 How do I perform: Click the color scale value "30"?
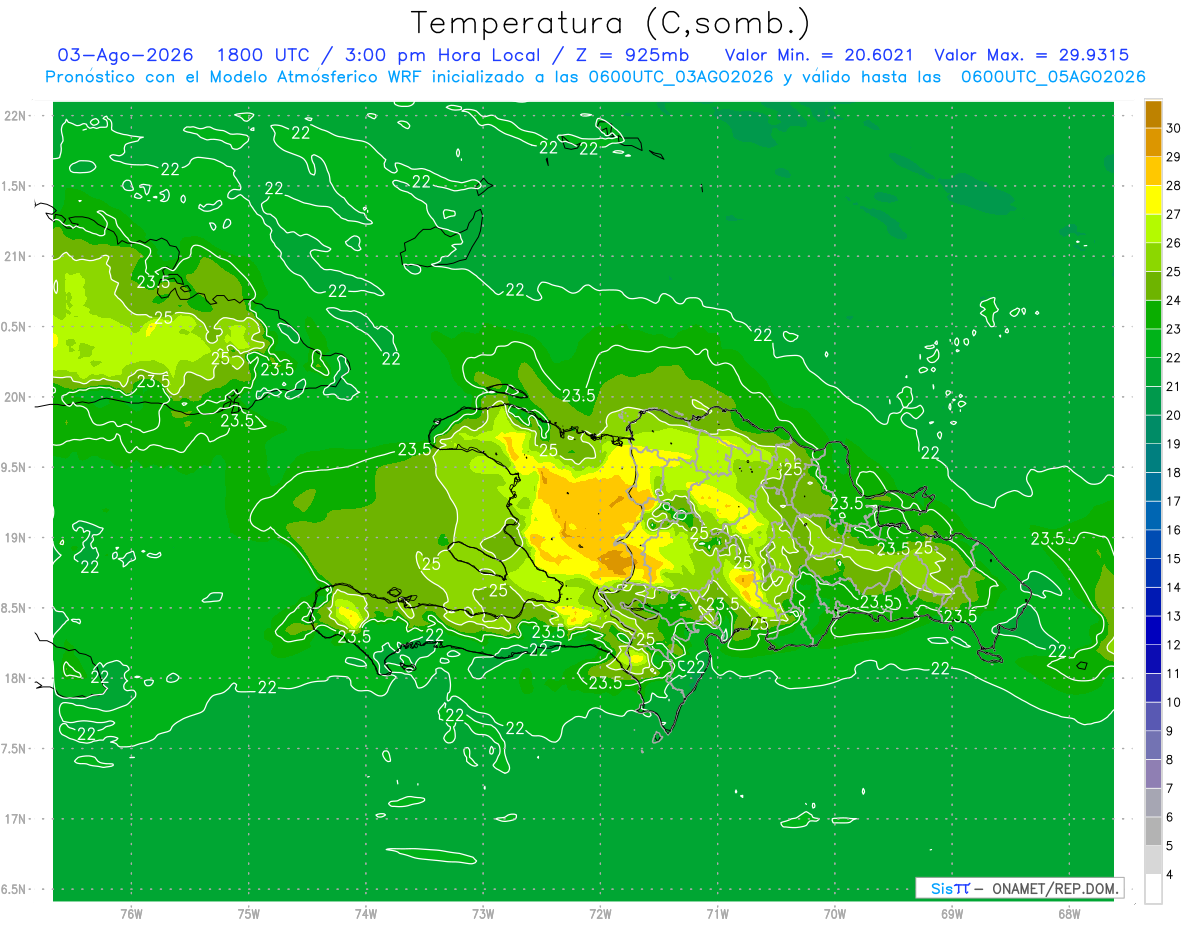1174,127
